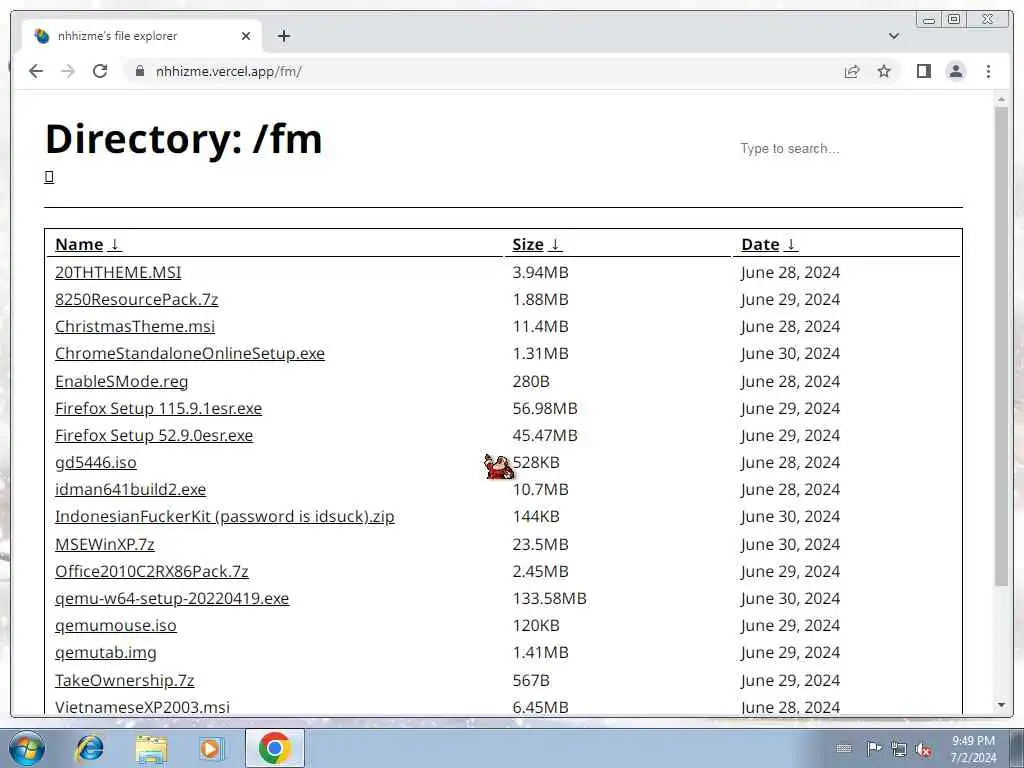Open the gd5446.iso link
This screenshot has width=1024, height=768.
click(95, 462)
